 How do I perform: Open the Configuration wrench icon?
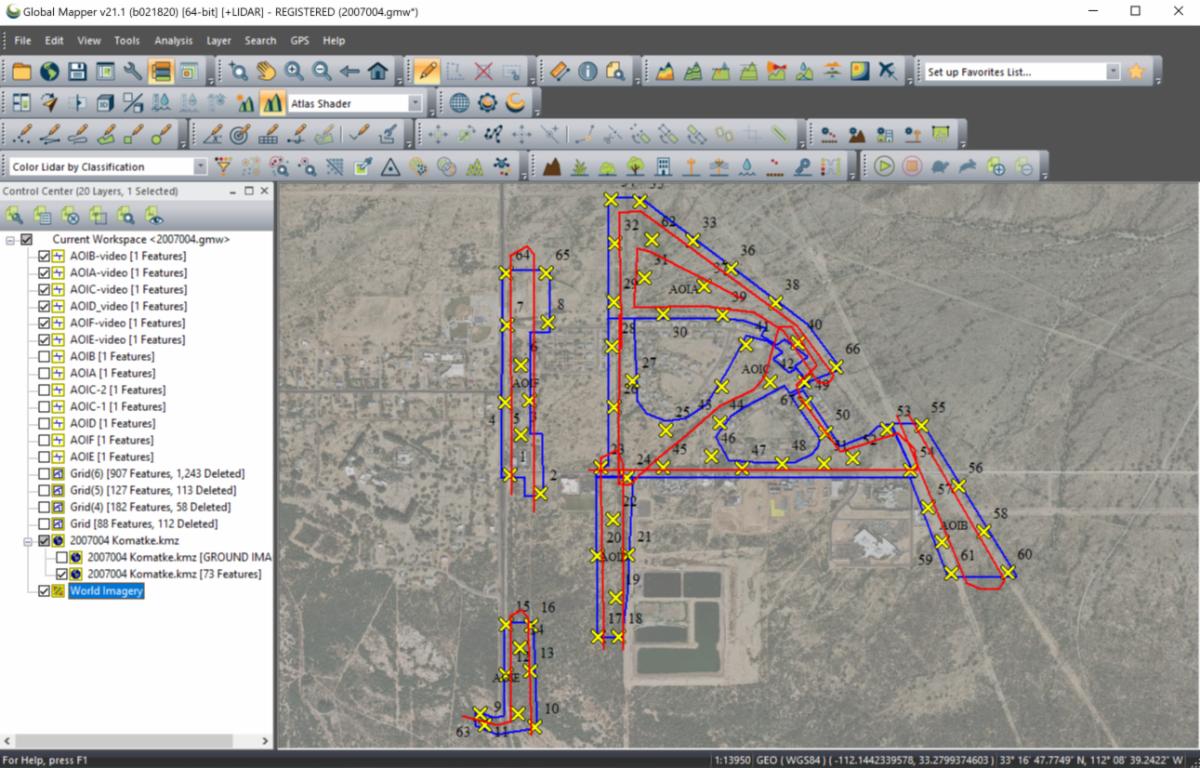point(132,71)
